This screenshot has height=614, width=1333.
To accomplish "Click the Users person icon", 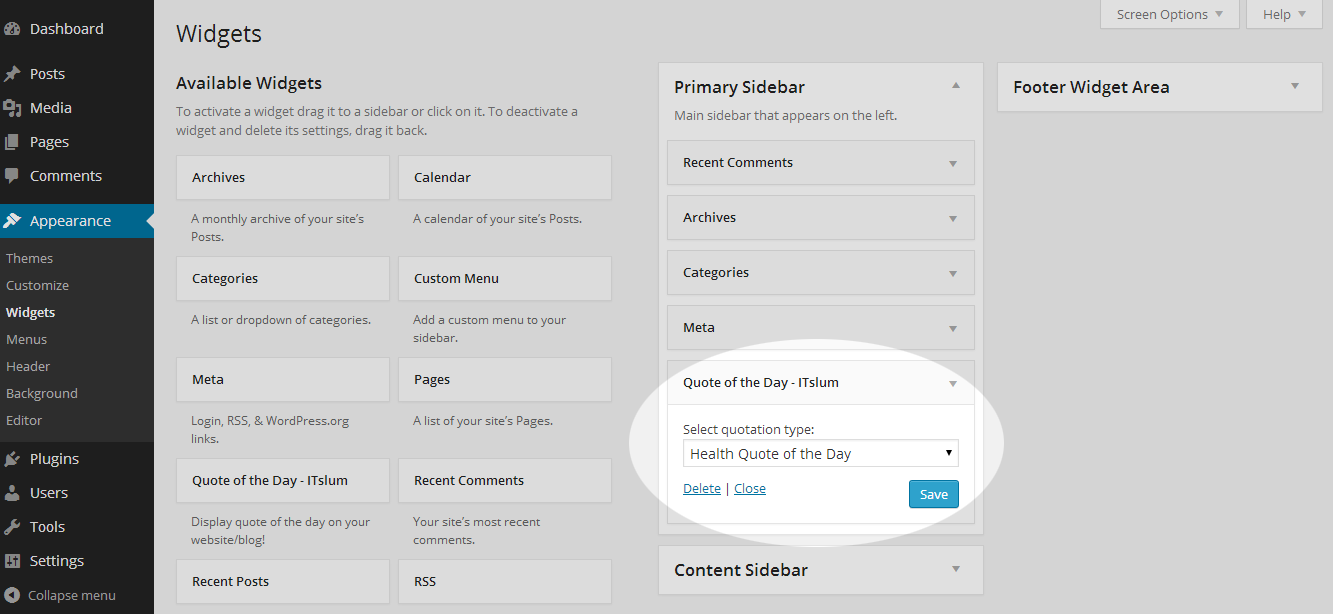I will coord(12,493).
